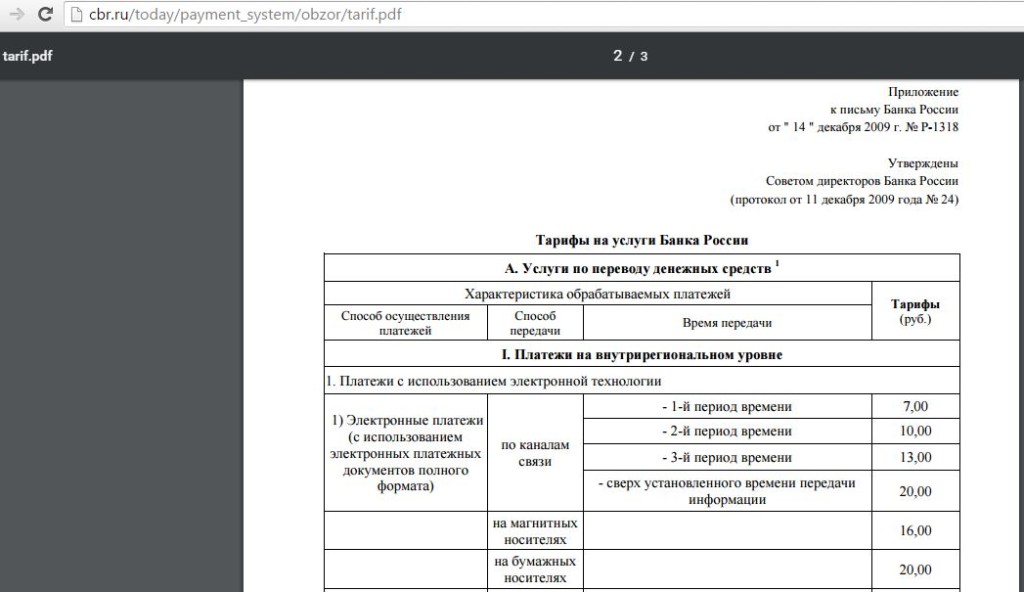Screen dimensions: 1024x592
Task: Click the 'по каналам связи' cell
Action: coord(535,453)
